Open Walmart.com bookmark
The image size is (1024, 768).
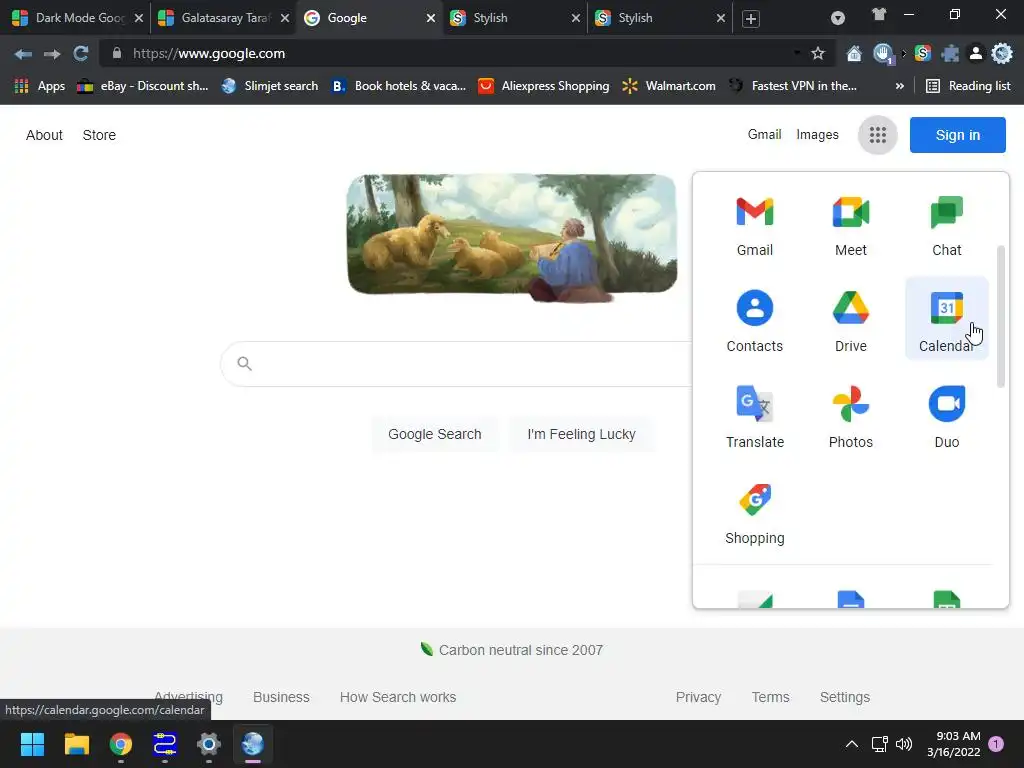[x=669, y=86]
